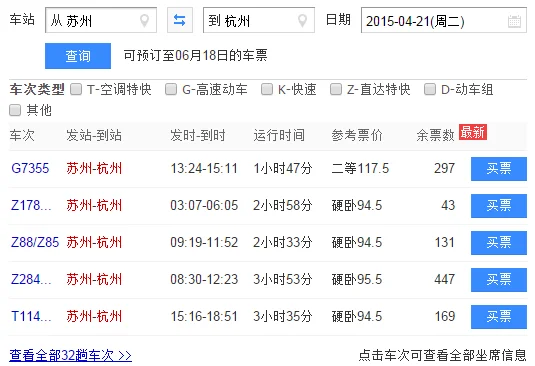Toggle the D-动车组 checkbox
Image resolution: width=535 pixels, height=366 pixels.
tap(430, 89)
